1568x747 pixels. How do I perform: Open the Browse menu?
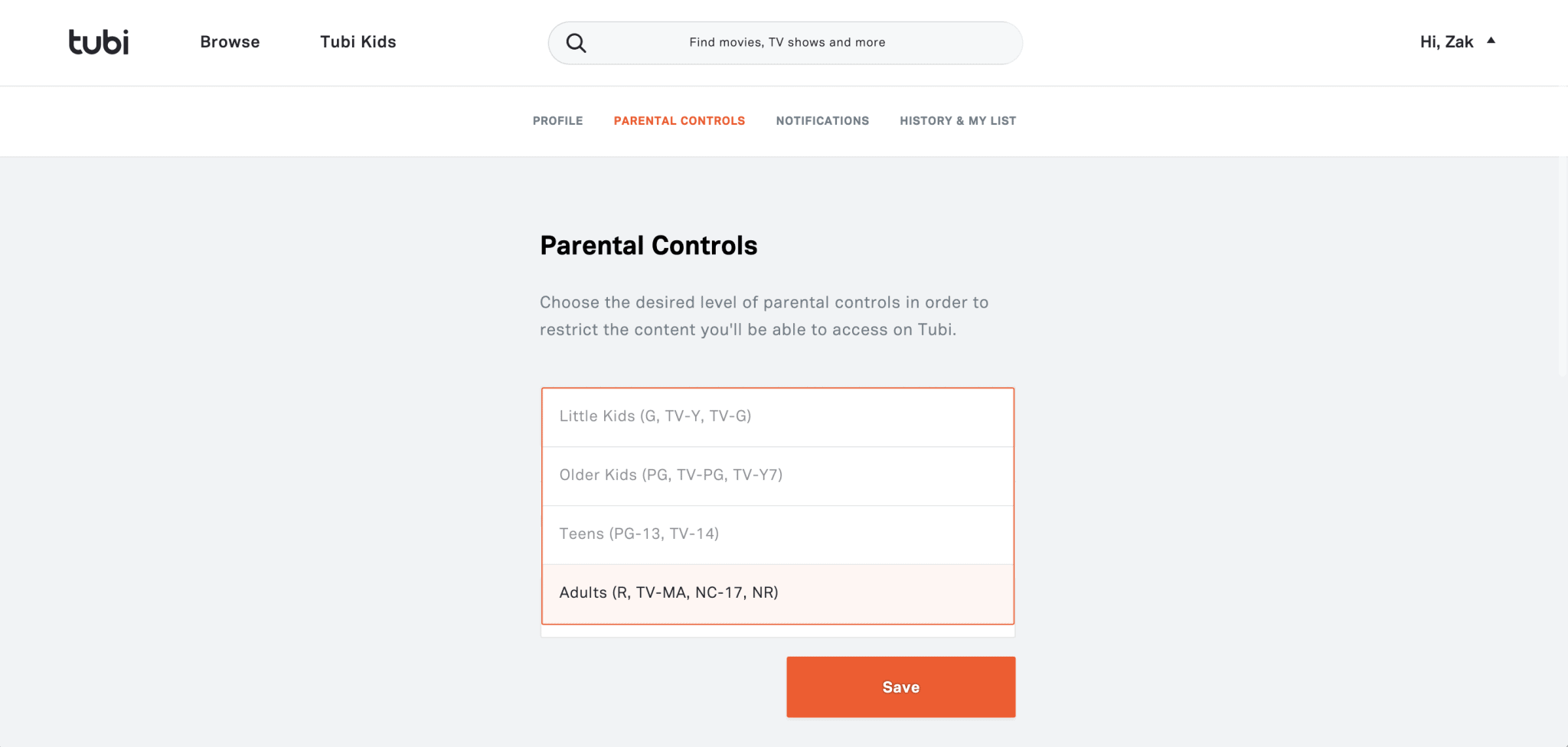(230, 42)
